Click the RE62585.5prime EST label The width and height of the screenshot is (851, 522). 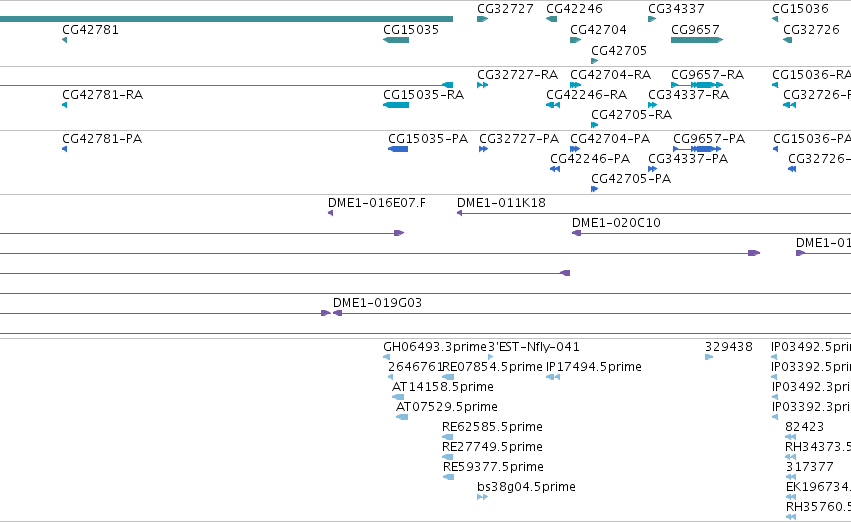pyautogui.click(x=492, y=428)
